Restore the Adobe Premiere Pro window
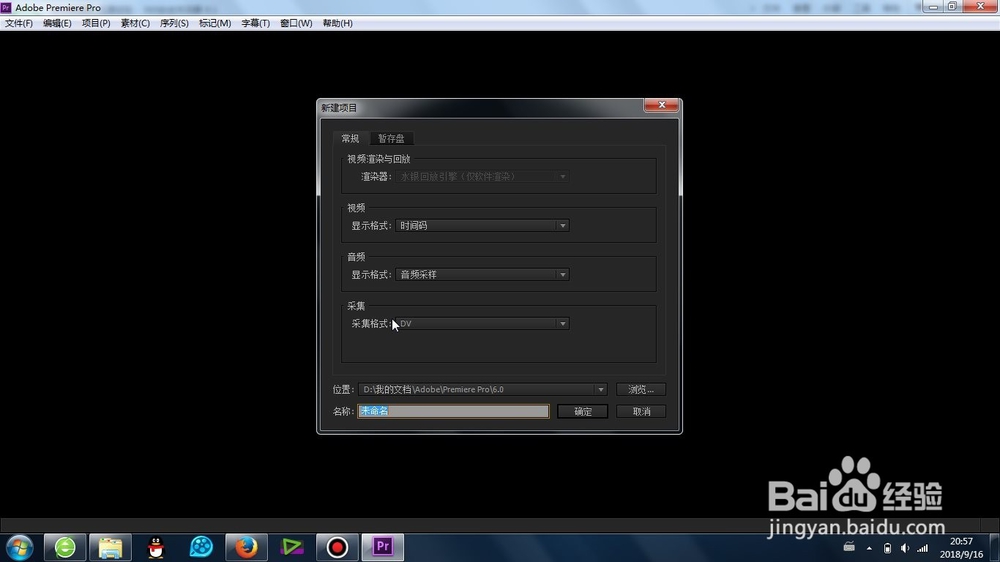The width and height of the screenshot is (1000, 562). point(952,7)
